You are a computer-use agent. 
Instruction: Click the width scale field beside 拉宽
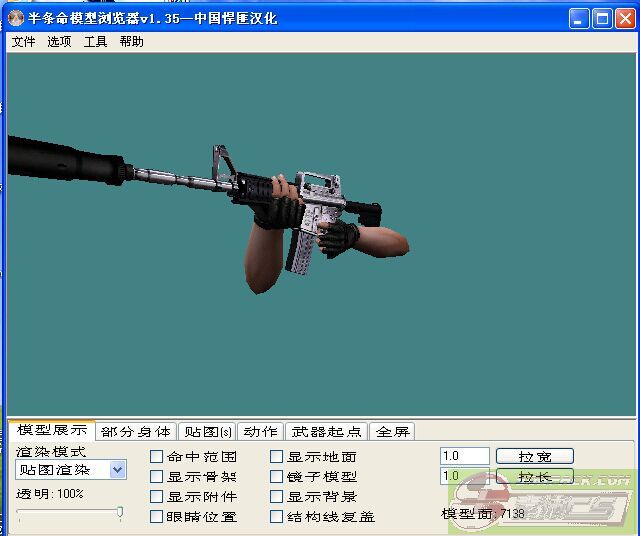tap(465, 456)
